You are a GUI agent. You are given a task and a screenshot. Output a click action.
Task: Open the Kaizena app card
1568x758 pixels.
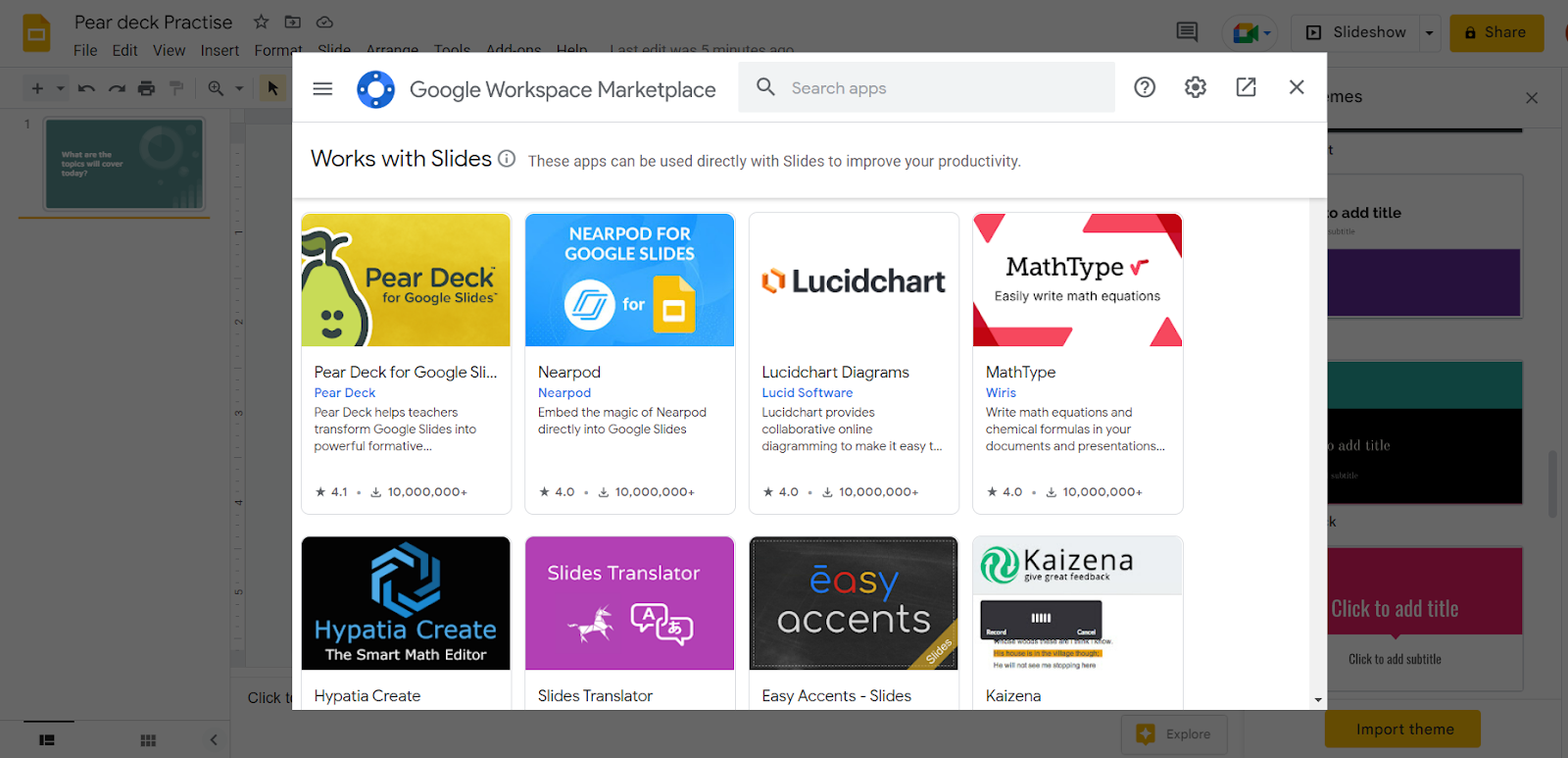[x=1078, y=623]
